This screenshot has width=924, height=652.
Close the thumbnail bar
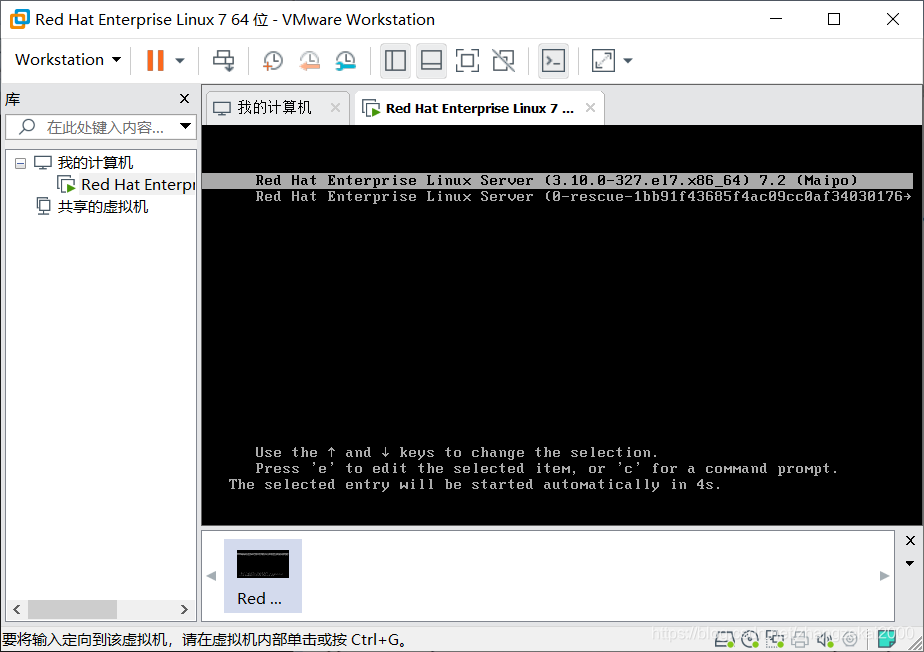(x=910, y=541)
